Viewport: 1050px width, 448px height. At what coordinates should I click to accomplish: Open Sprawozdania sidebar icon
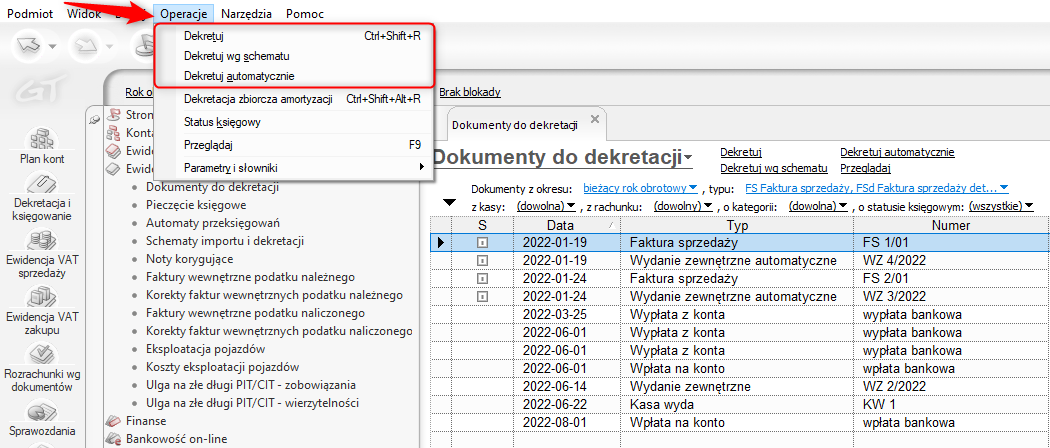[x=41, y=412]
